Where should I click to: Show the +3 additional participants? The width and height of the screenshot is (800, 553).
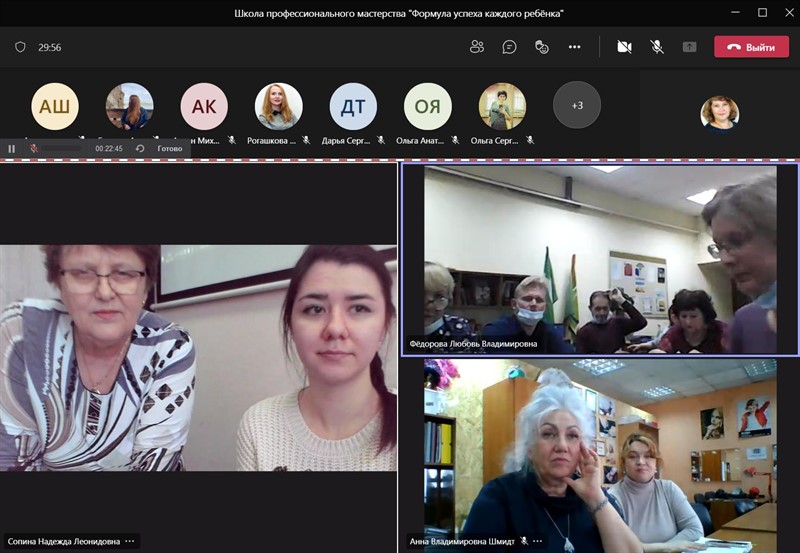[x=577, y=105]
